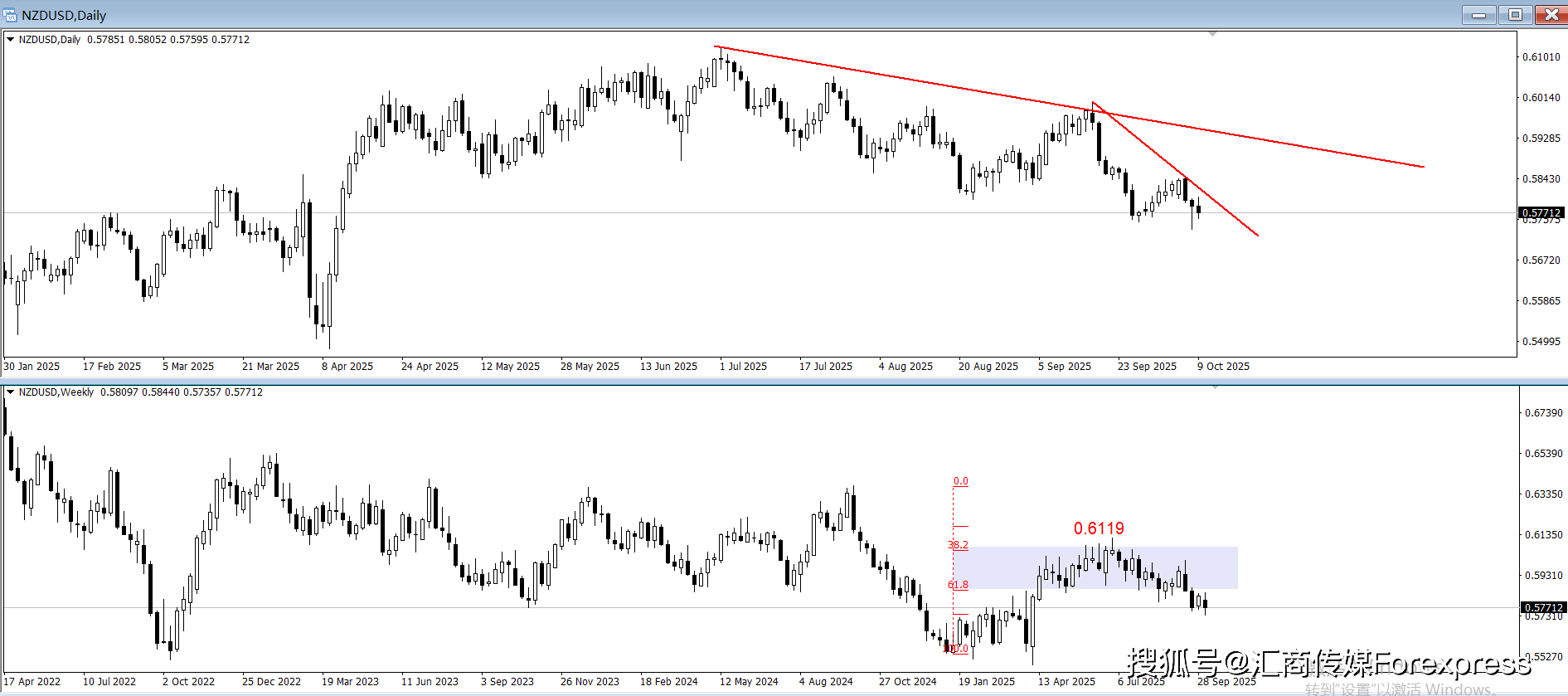The height and width of the screenshot is (696, 1568).
Task: Close the NZDUSD,Daily chart window
Action: [x=1551, y=15]
